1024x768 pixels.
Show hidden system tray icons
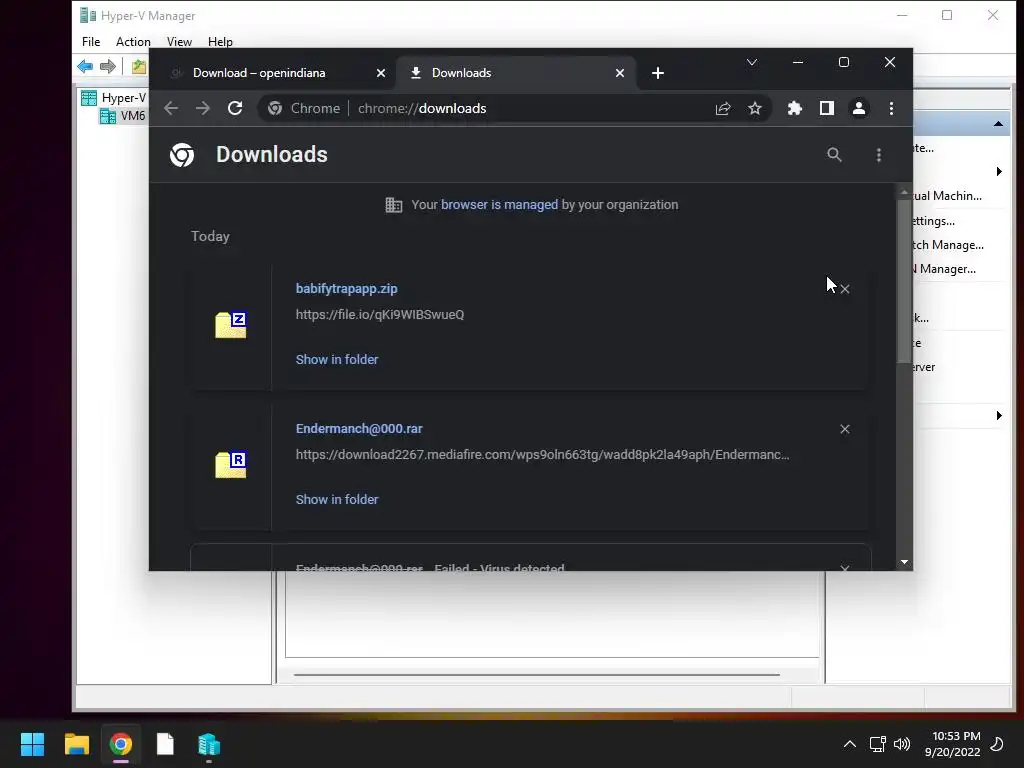(x=850, y=744)
